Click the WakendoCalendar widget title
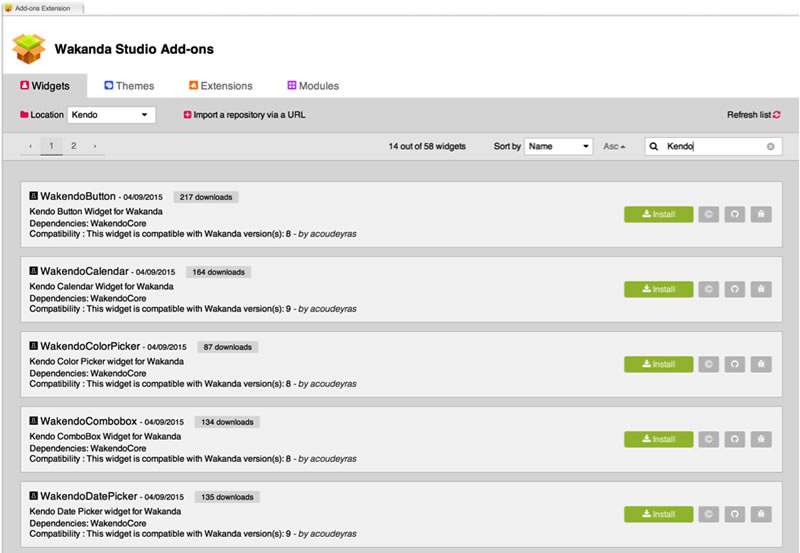The image size is (800, 553). [84, 271]
